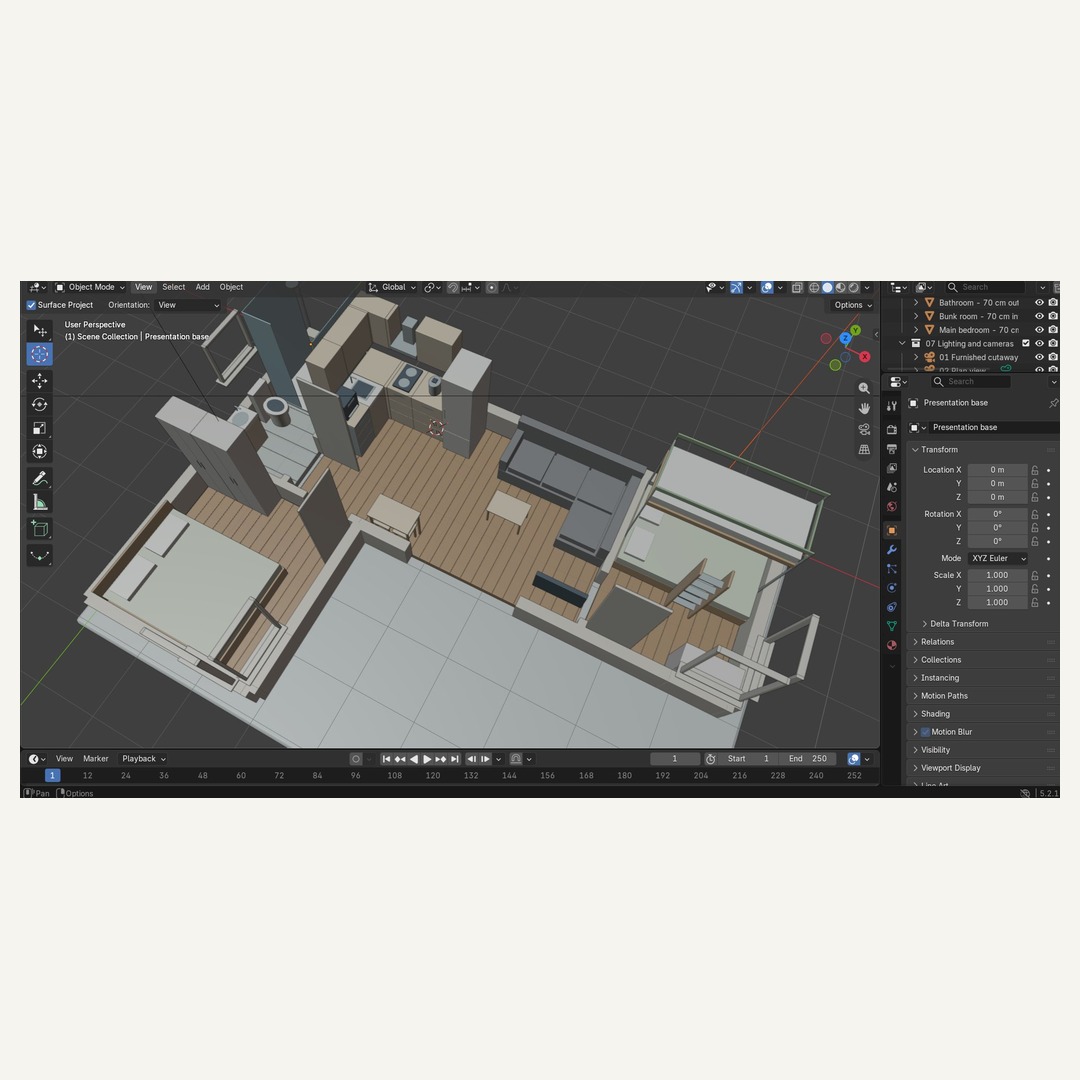Open the Add menu

pyautogui.click(x=202, y=287)
